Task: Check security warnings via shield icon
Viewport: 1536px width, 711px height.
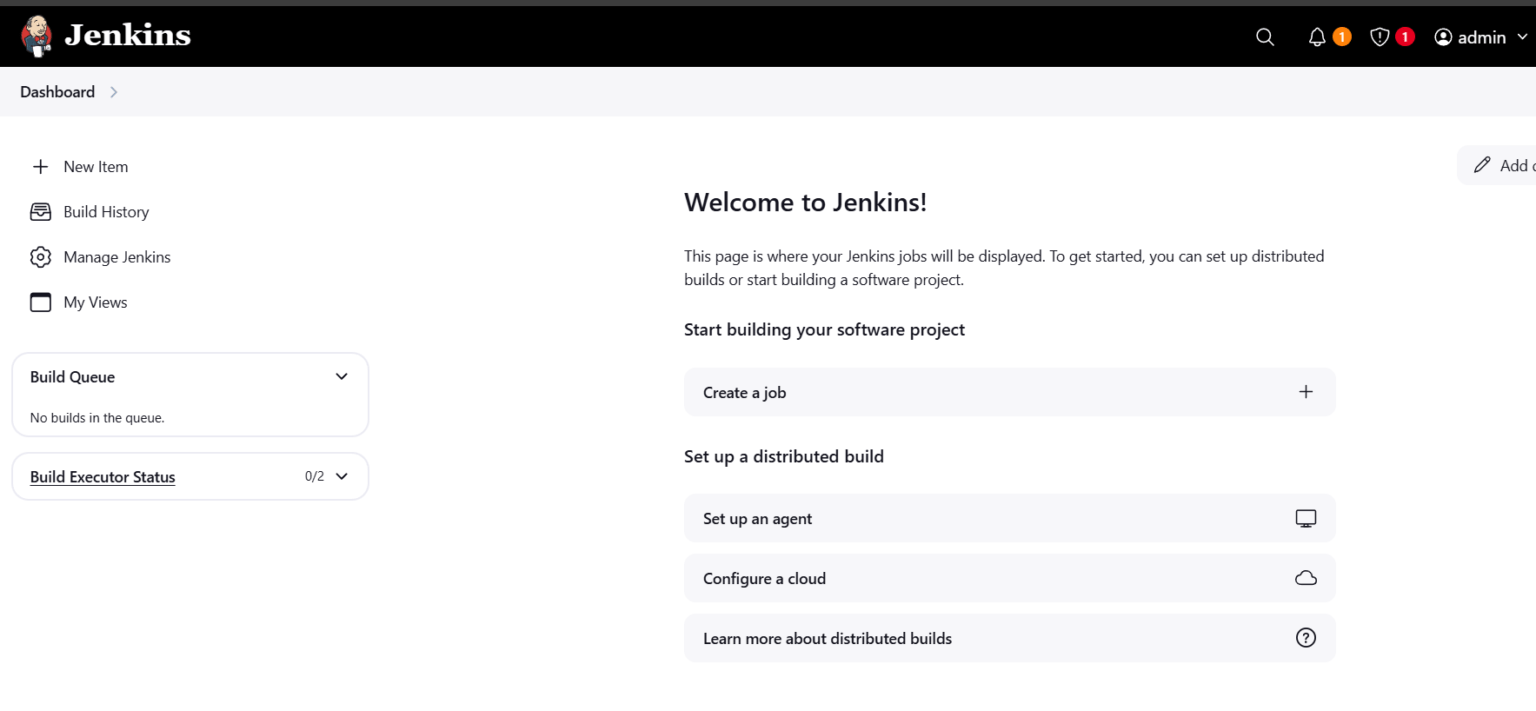Action: point(1379,36)
